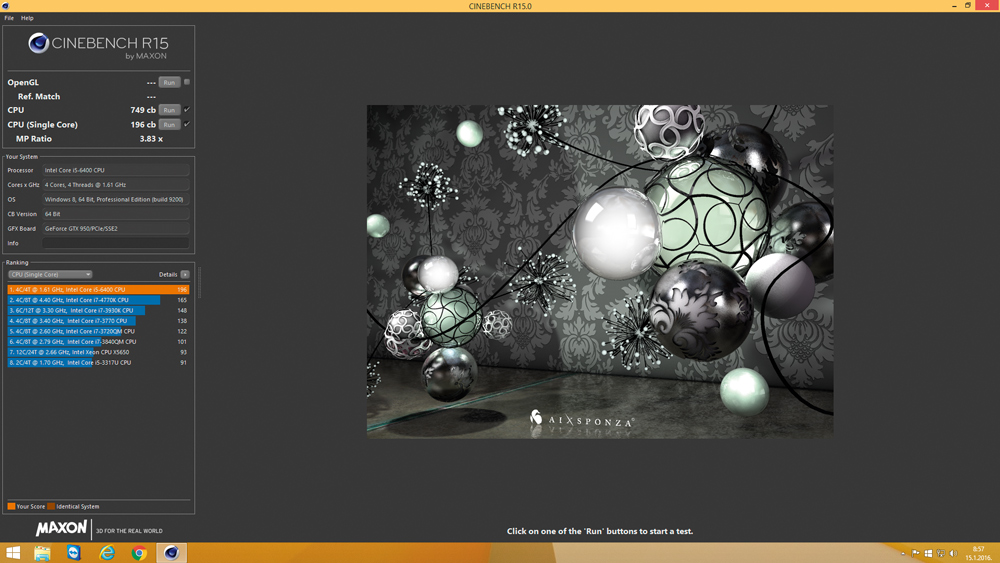The width and height of the screenshot is (1000, 563).
Task: Select ranking entry Intel Core i5-3317U CPU
Action: 98,362
